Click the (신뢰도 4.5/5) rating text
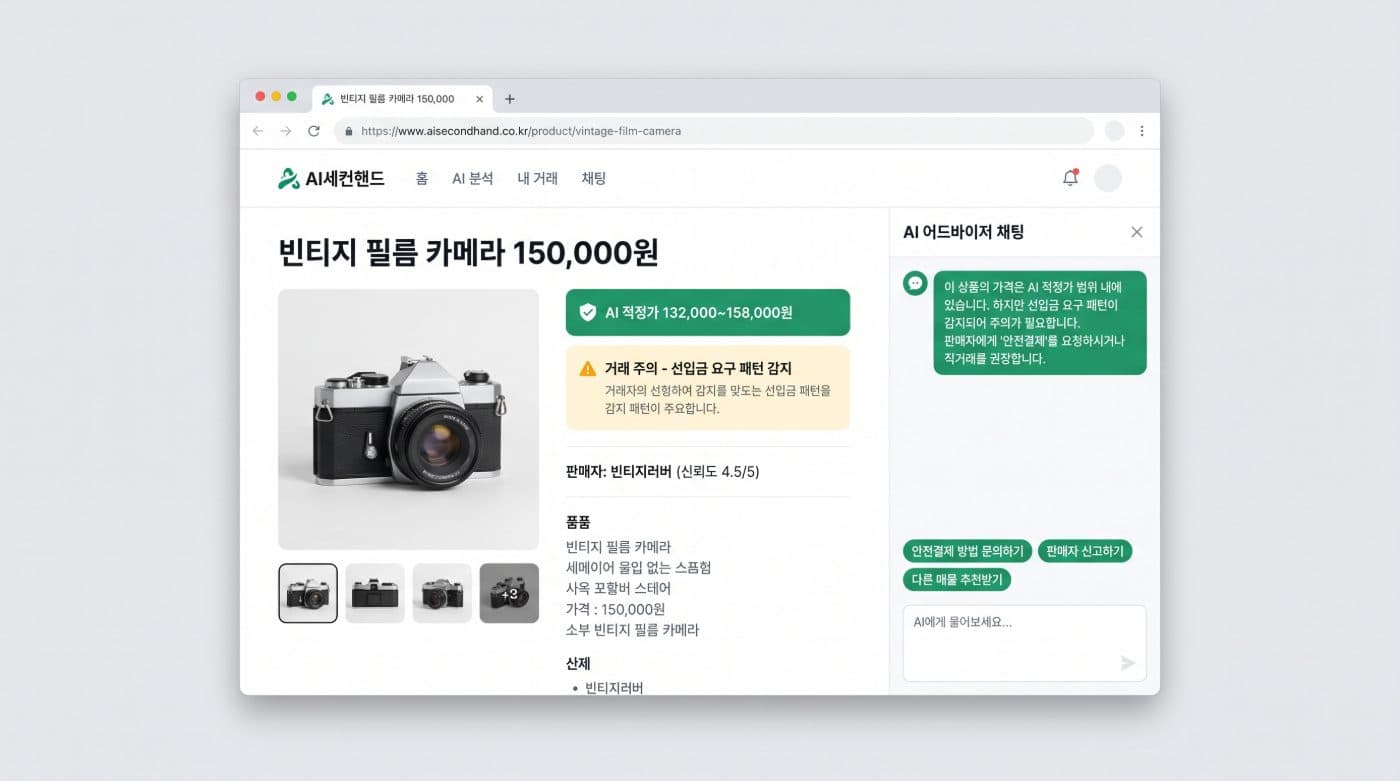1400x781 pixels. pyautogui.click(x=717, y=472)
